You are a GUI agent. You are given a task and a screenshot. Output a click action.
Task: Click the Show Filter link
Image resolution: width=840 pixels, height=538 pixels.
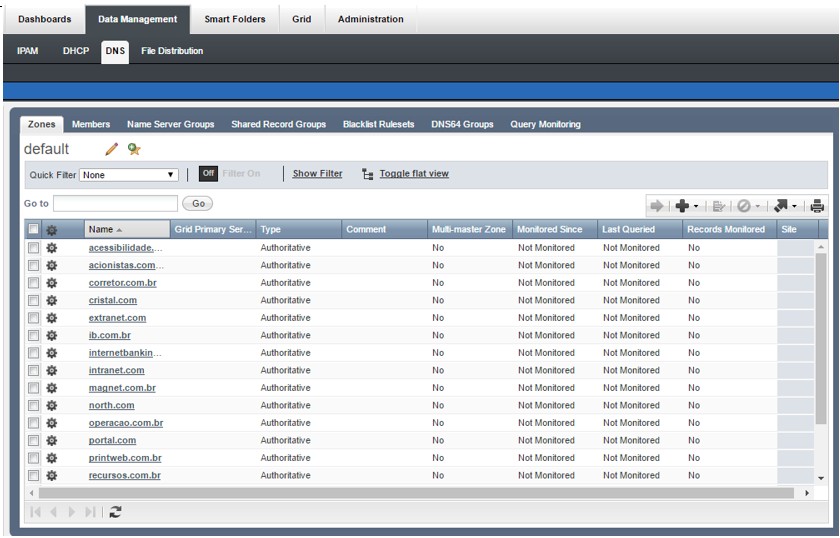click(317, 174)
